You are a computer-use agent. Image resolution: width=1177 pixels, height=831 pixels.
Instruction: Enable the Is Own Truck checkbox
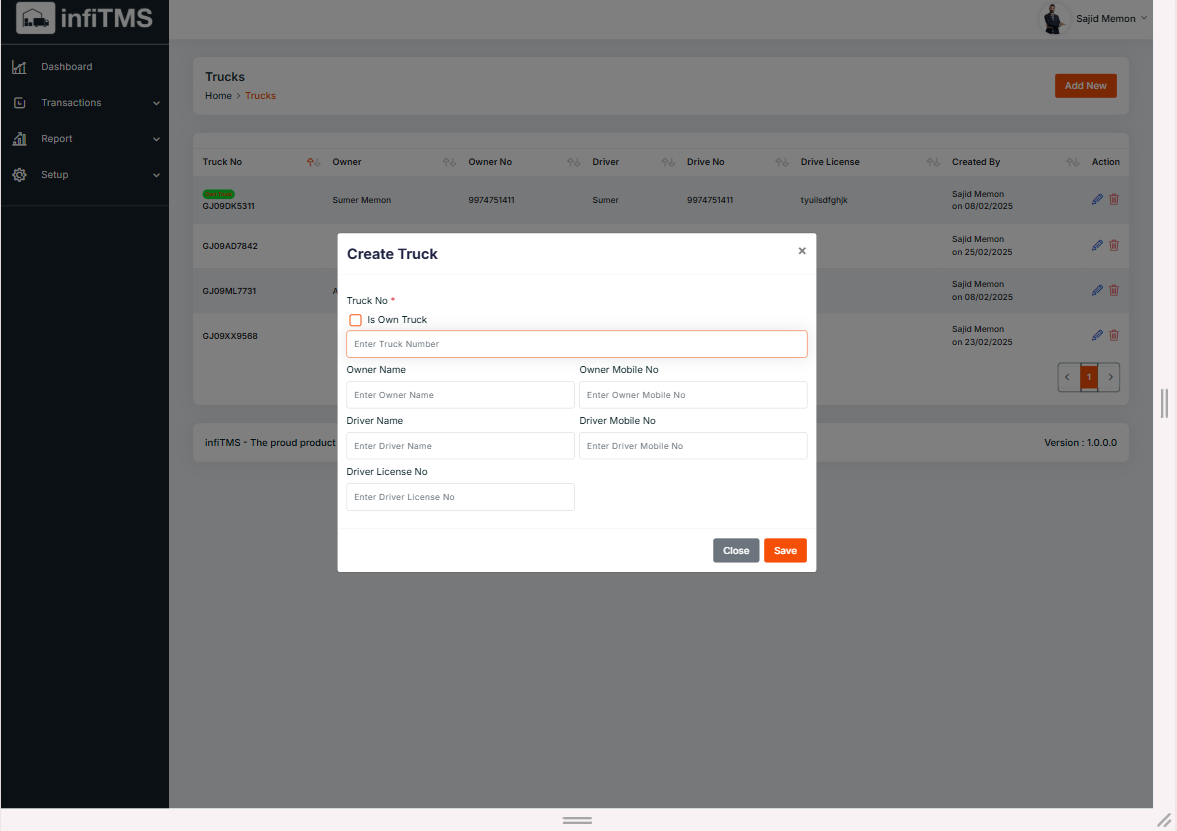[355, 320]
